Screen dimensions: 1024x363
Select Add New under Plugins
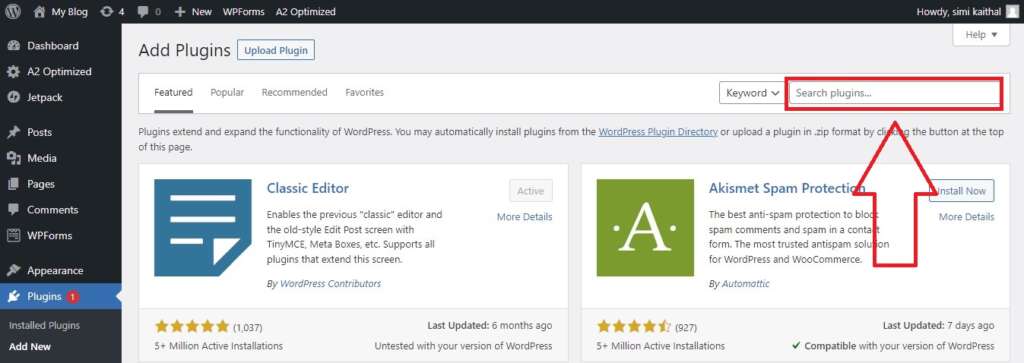[30, 347]
